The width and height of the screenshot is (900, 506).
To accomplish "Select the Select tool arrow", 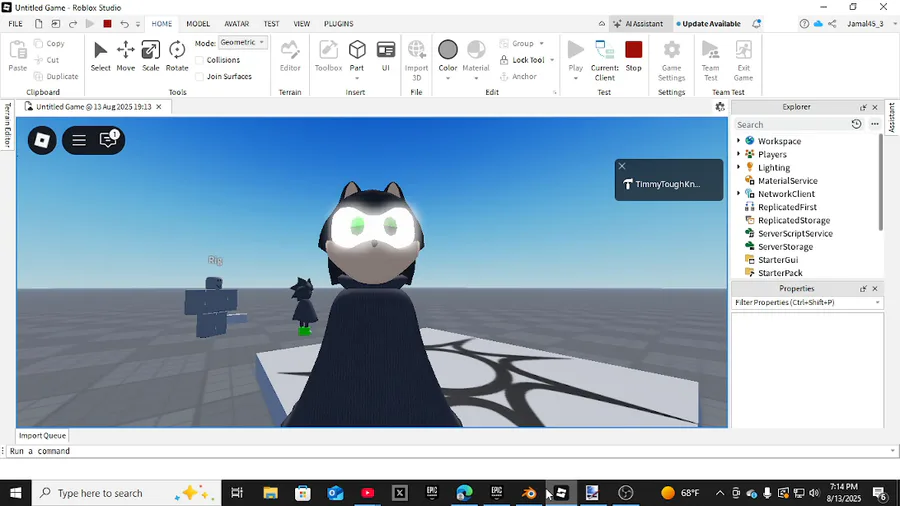I will 100,56.
